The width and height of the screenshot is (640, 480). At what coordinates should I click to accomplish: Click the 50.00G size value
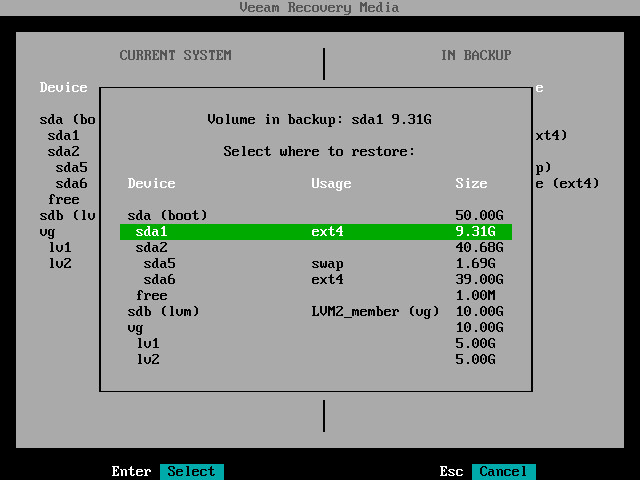(x=479, y=216)
